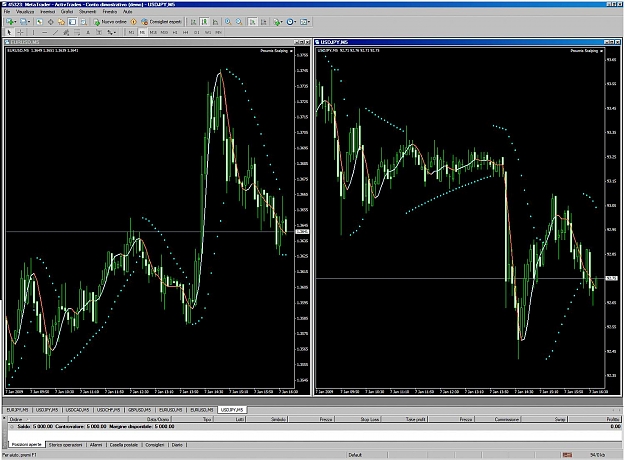Zoom out of the chart
The width and height of the screenshot is (625, 460).
[x=239, y=22]
